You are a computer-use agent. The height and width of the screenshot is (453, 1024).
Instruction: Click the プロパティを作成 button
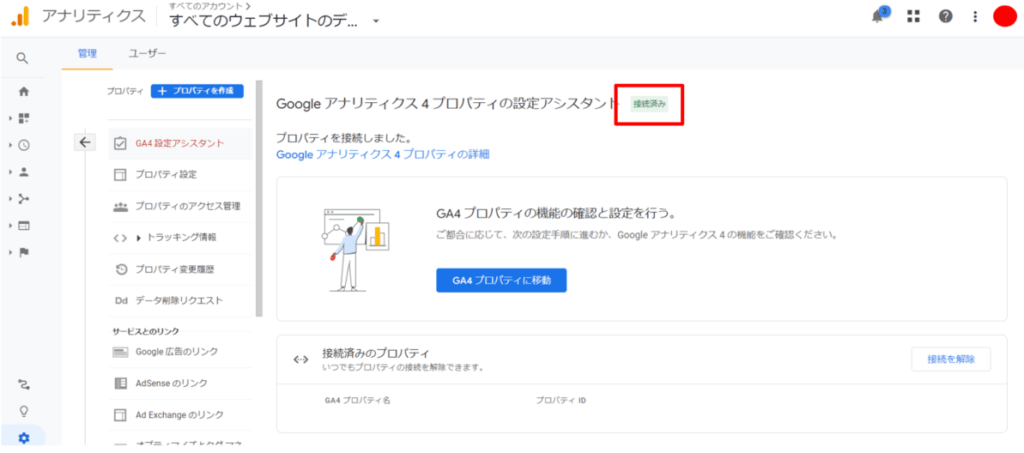pos(197,91)
